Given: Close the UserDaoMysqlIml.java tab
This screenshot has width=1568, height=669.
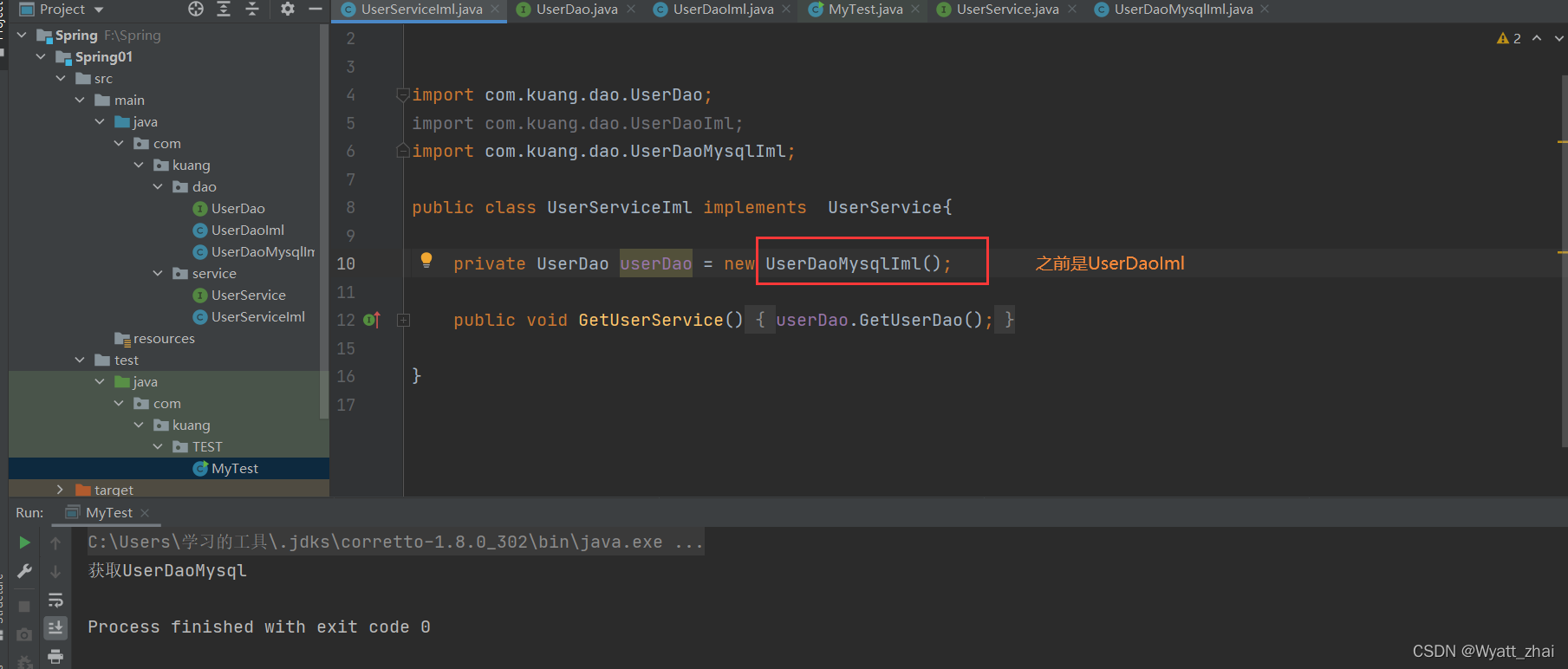Looking at the screenshot, I should click(x=1265, y=10).
